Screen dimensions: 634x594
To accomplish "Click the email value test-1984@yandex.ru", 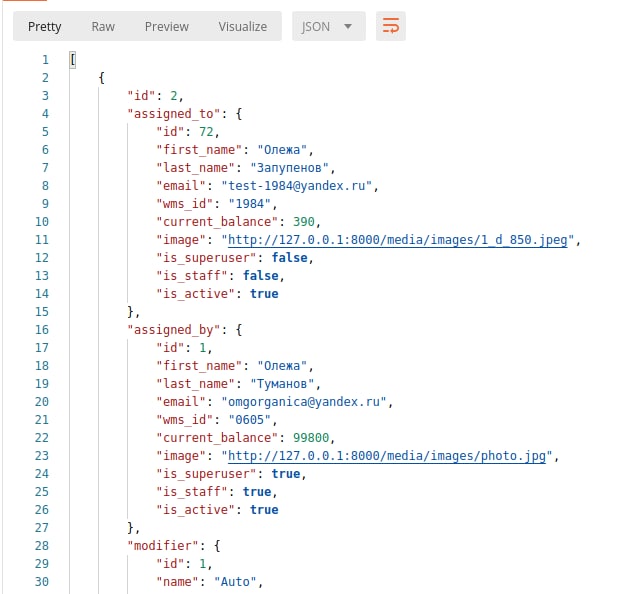I will click(x=296, y=186).
